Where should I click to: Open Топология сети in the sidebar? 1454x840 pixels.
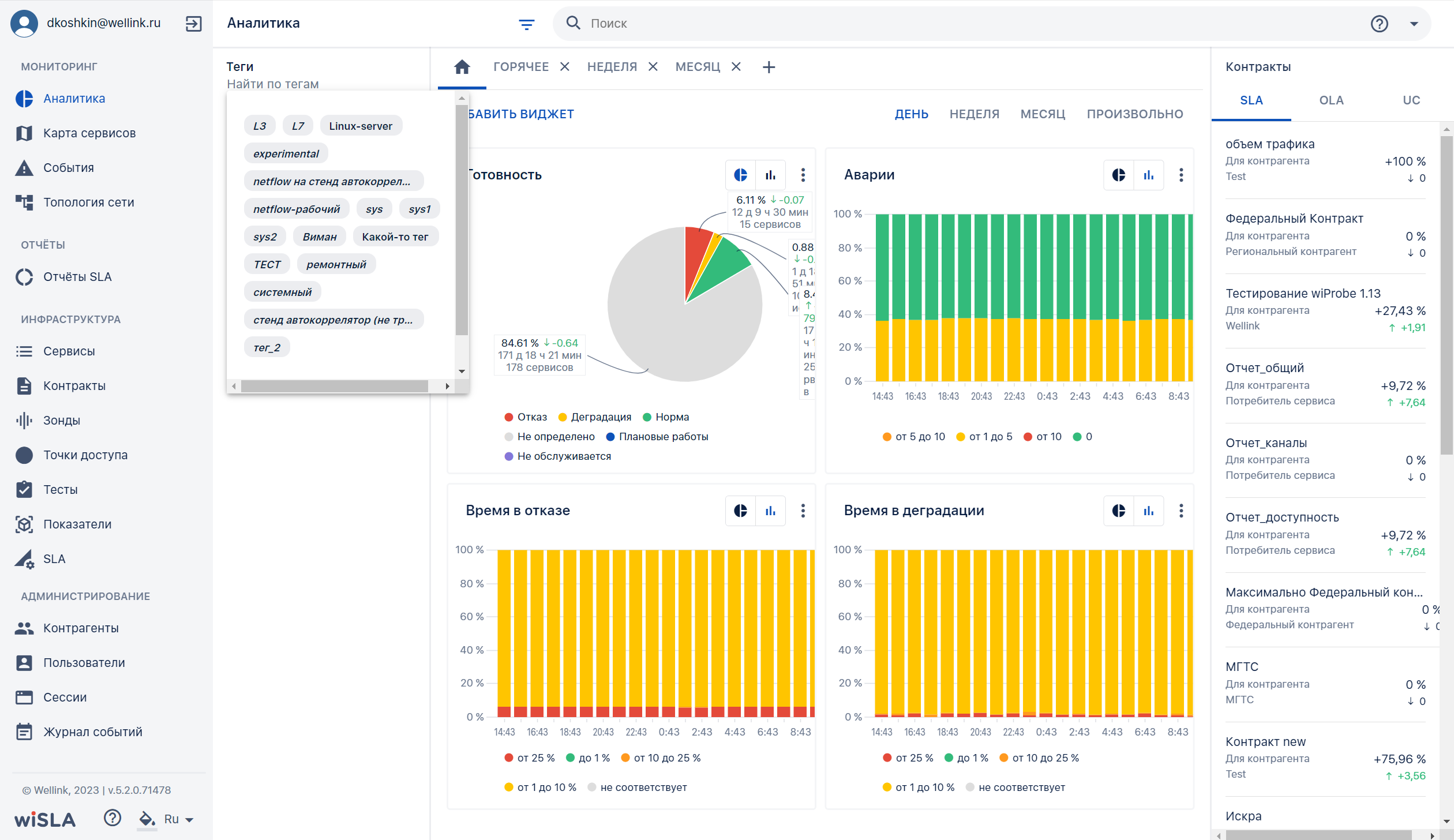tap(88, 202)
